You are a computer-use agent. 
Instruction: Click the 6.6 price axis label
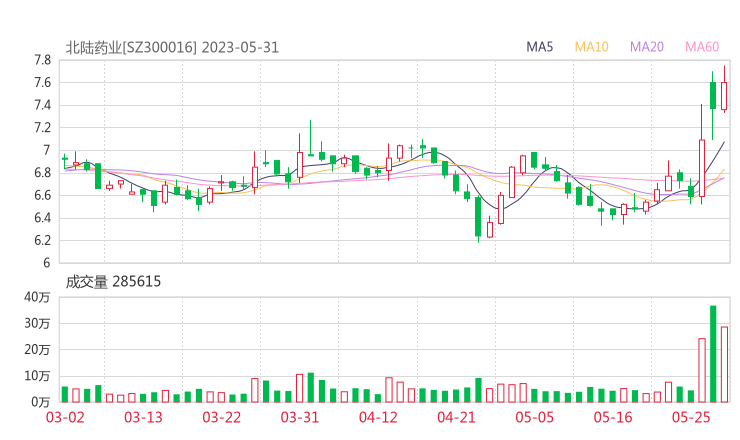42,195
